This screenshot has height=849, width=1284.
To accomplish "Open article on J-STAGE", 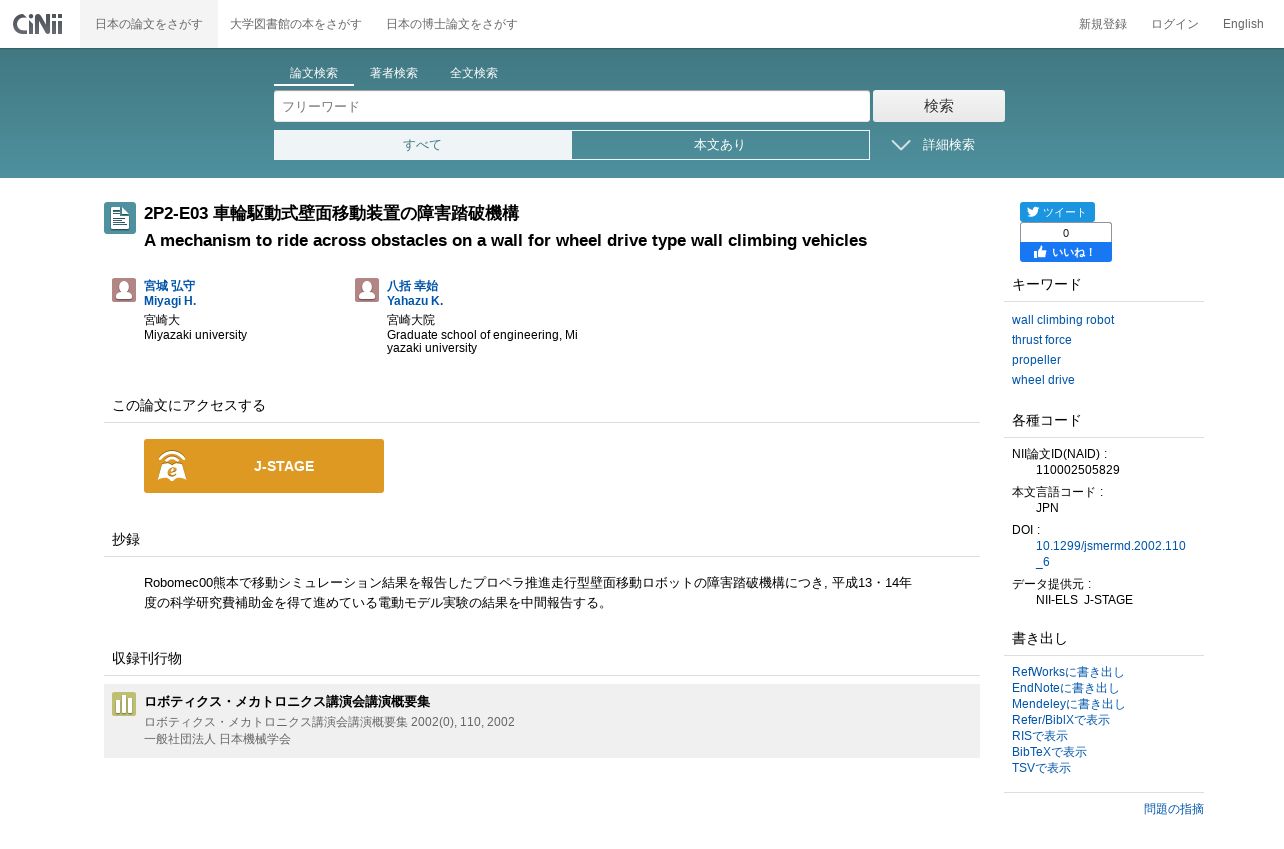I will point(264,466).
